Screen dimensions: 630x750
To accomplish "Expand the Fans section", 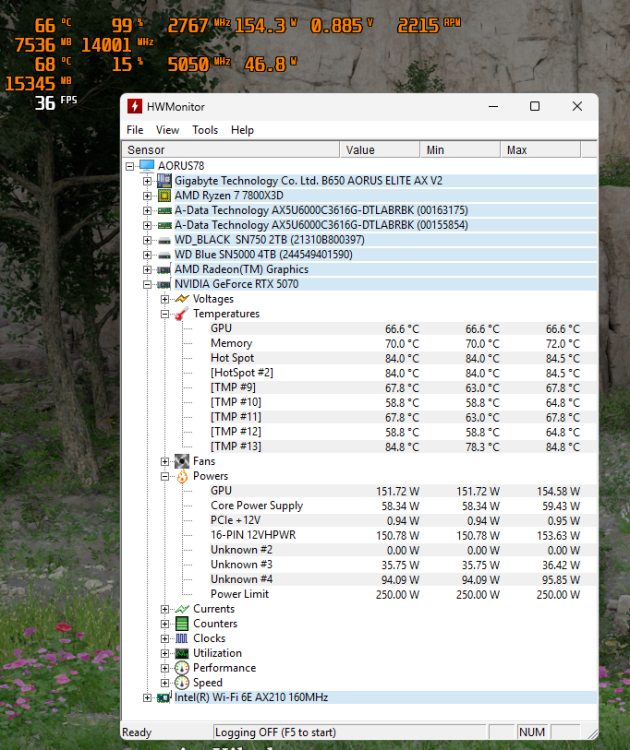I will coord(165,462).
